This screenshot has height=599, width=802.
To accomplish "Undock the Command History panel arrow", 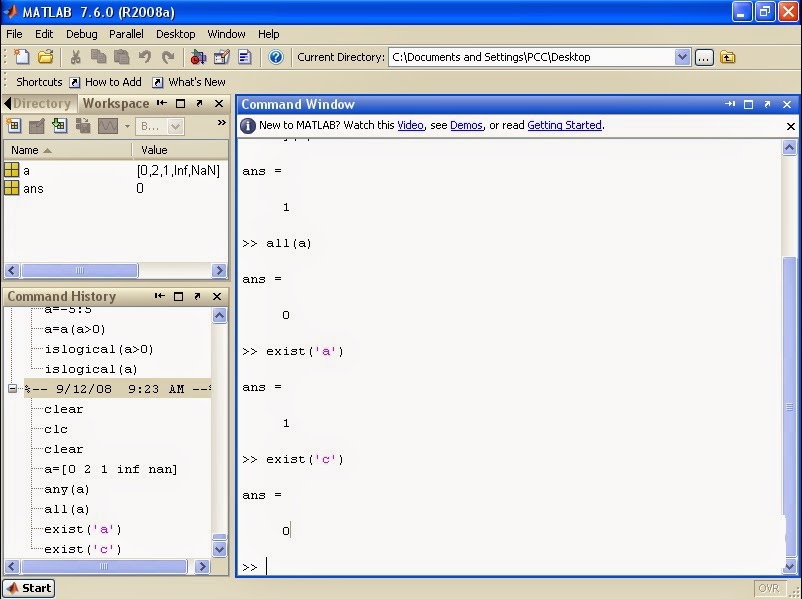I will pyautogui.click(x=197, y=296).
